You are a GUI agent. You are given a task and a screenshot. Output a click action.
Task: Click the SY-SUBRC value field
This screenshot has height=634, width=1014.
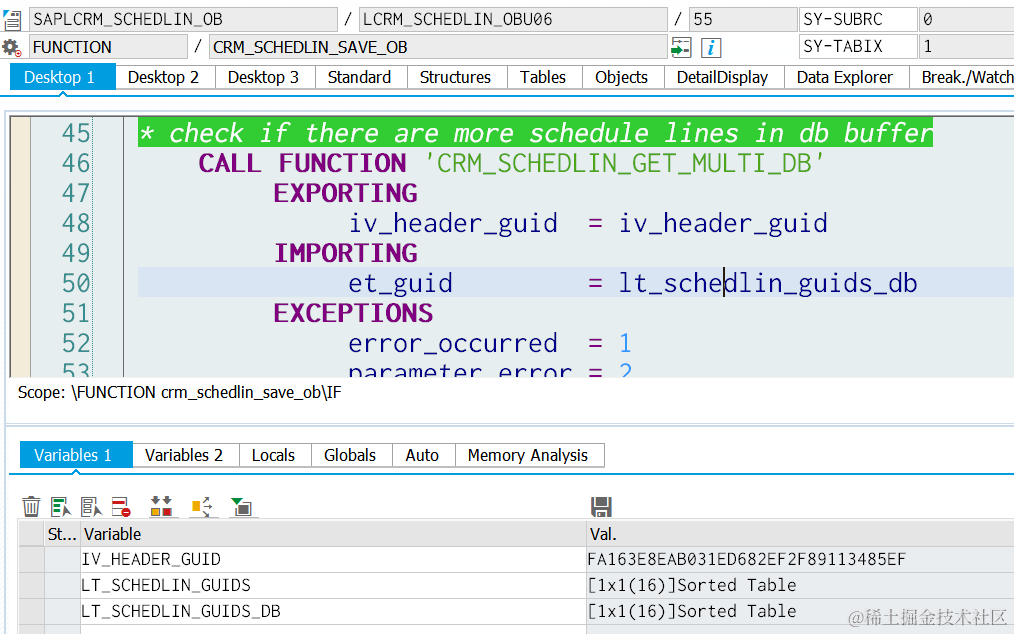[966, 19]
